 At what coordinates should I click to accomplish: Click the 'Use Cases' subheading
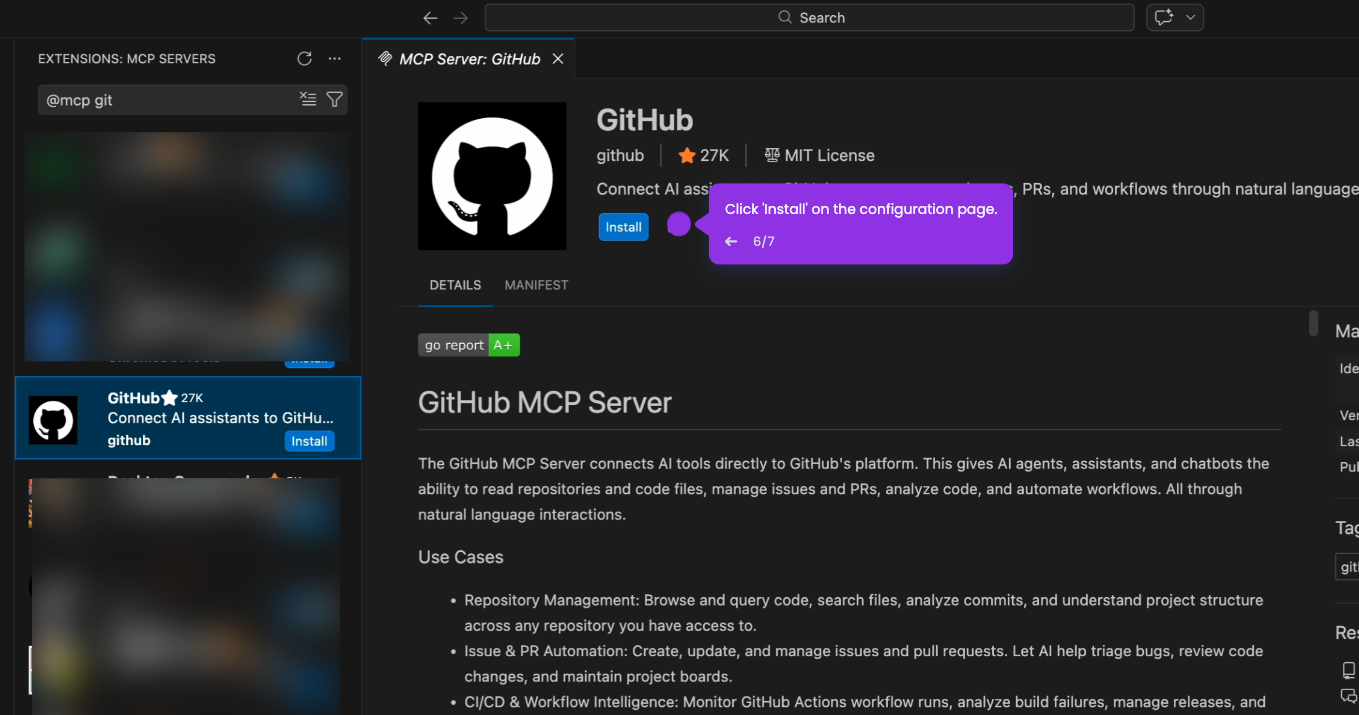[x=461, y=557]
